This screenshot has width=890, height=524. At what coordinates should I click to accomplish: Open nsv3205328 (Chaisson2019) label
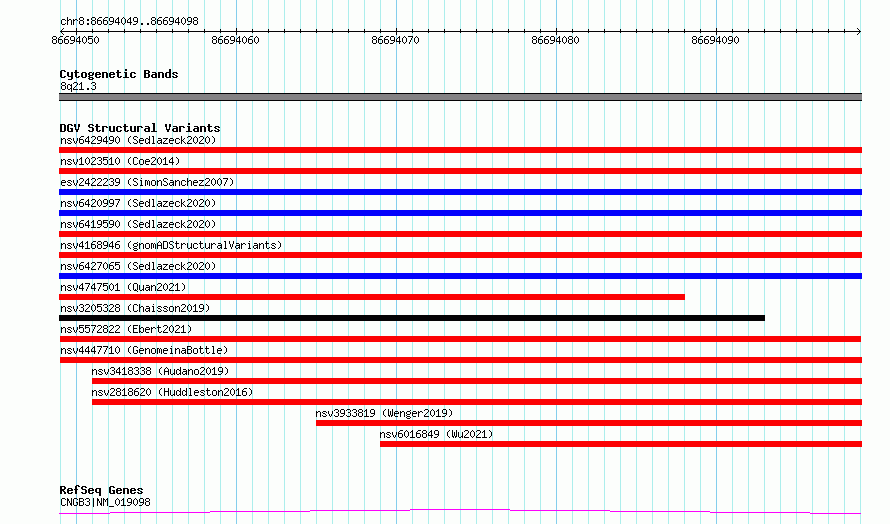coord(135,308)
